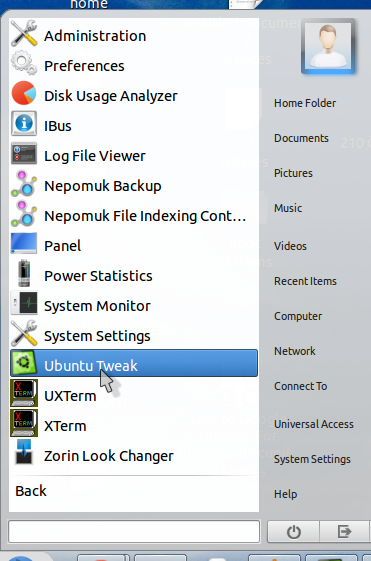Image resolution: width=371 pixels, height=561 pixels.
Task: Open the System Monitor graph icon
Action: (24, 303)
